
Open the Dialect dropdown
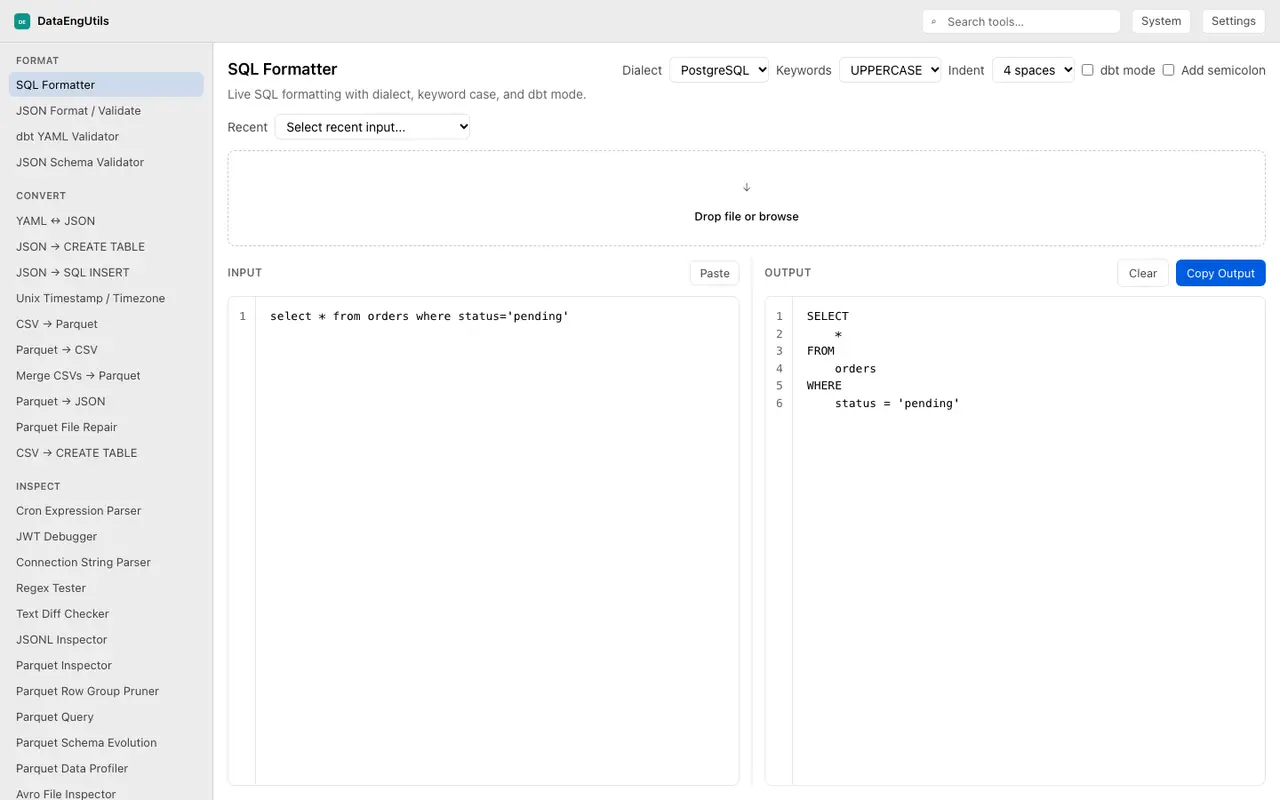719,70
